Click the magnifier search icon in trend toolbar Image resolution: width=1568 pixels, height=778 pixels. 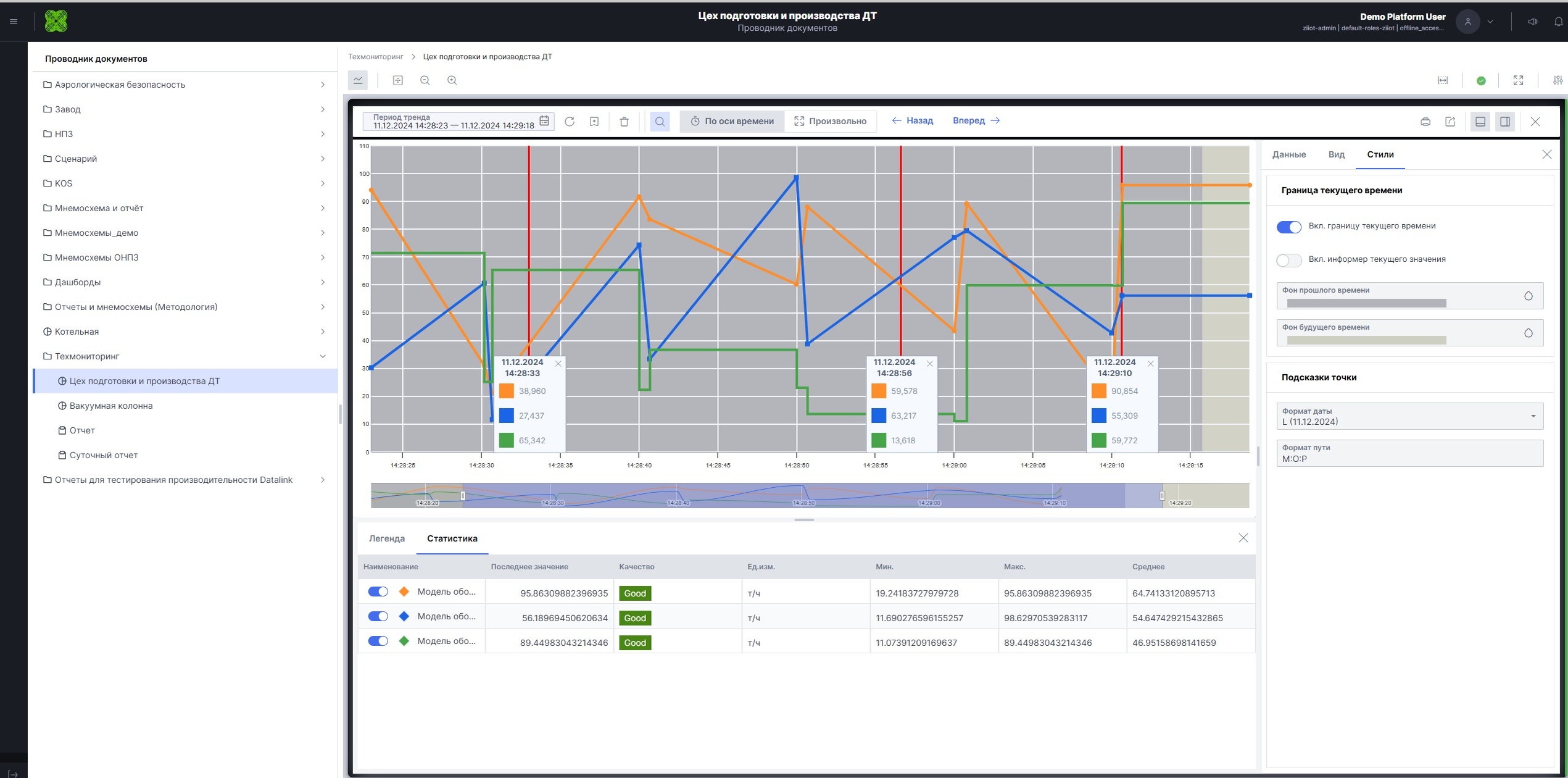click(660, 122)
